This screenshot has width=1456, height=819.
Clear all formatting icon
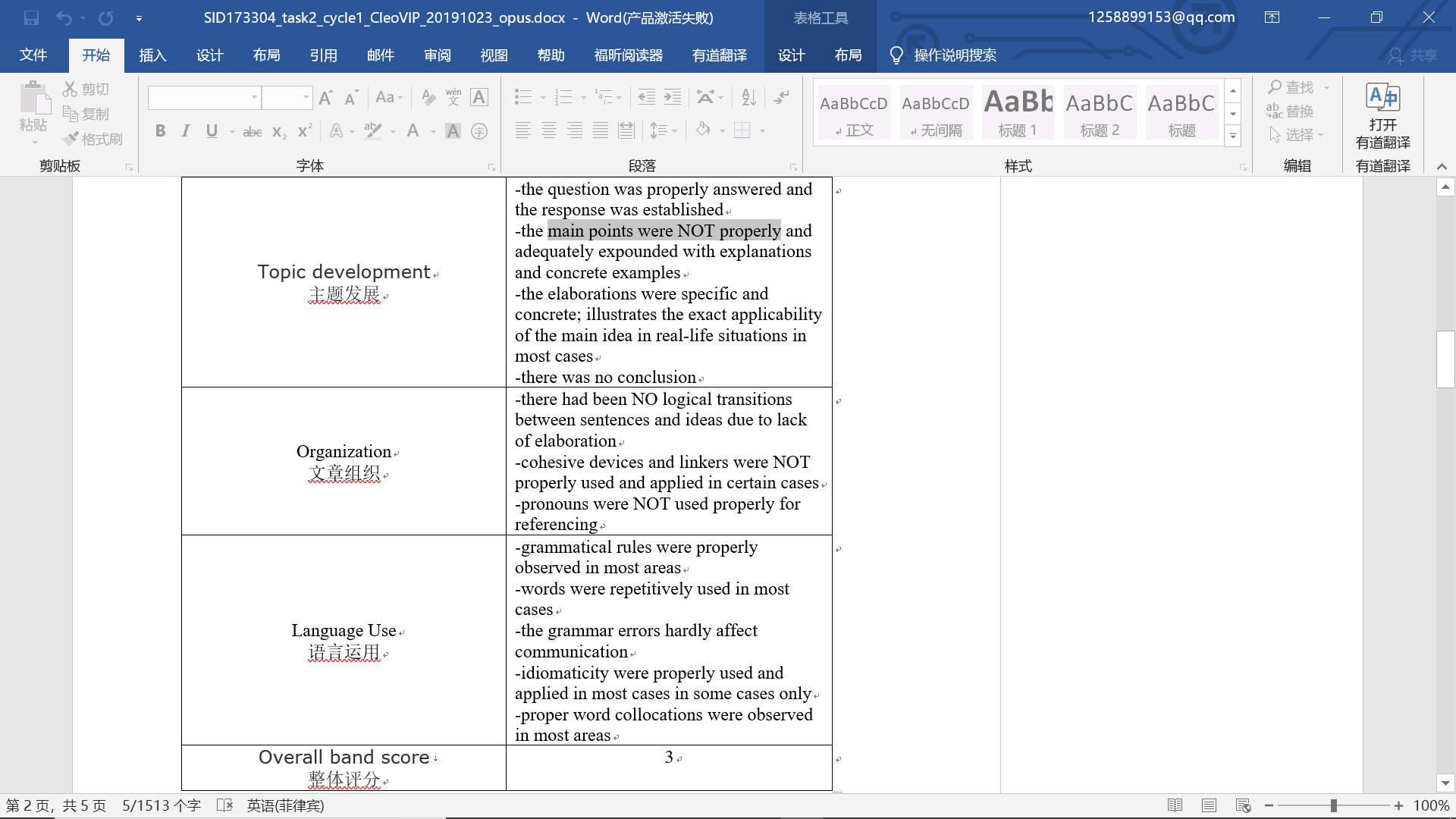coord(428,97)
